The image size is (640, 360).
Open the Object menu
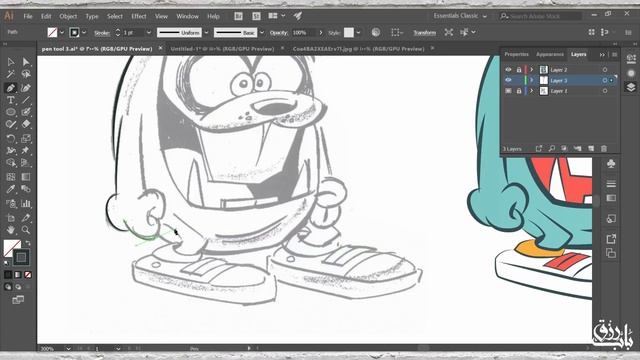pos(68,16)
